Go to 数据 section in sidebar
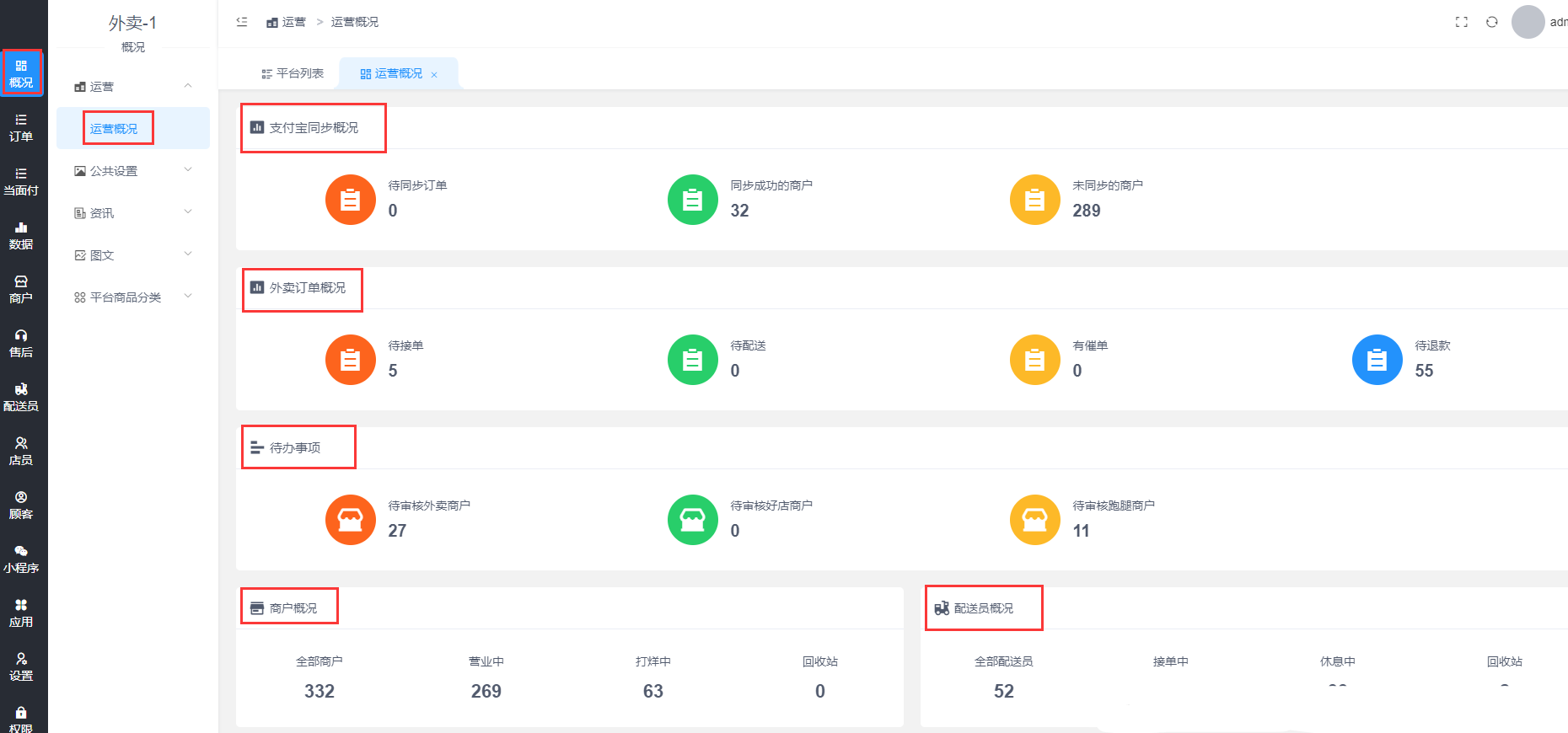The height and width of the screenshot is (733, 1568). pyautogui.click(x=21, y=235)
